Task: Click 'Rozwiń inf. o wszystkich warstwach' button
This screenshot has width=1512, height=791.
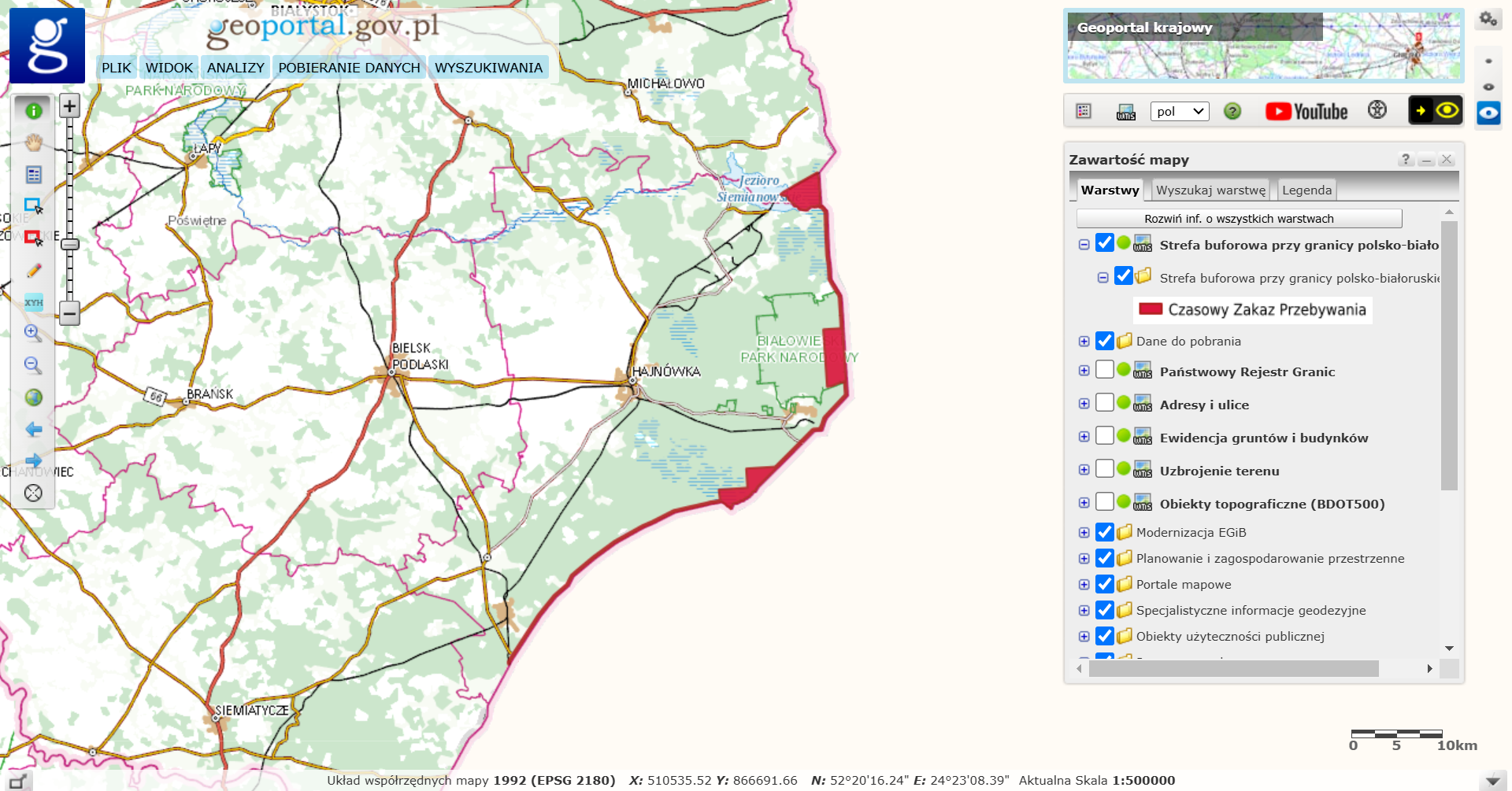Action: pos(1239,219)
